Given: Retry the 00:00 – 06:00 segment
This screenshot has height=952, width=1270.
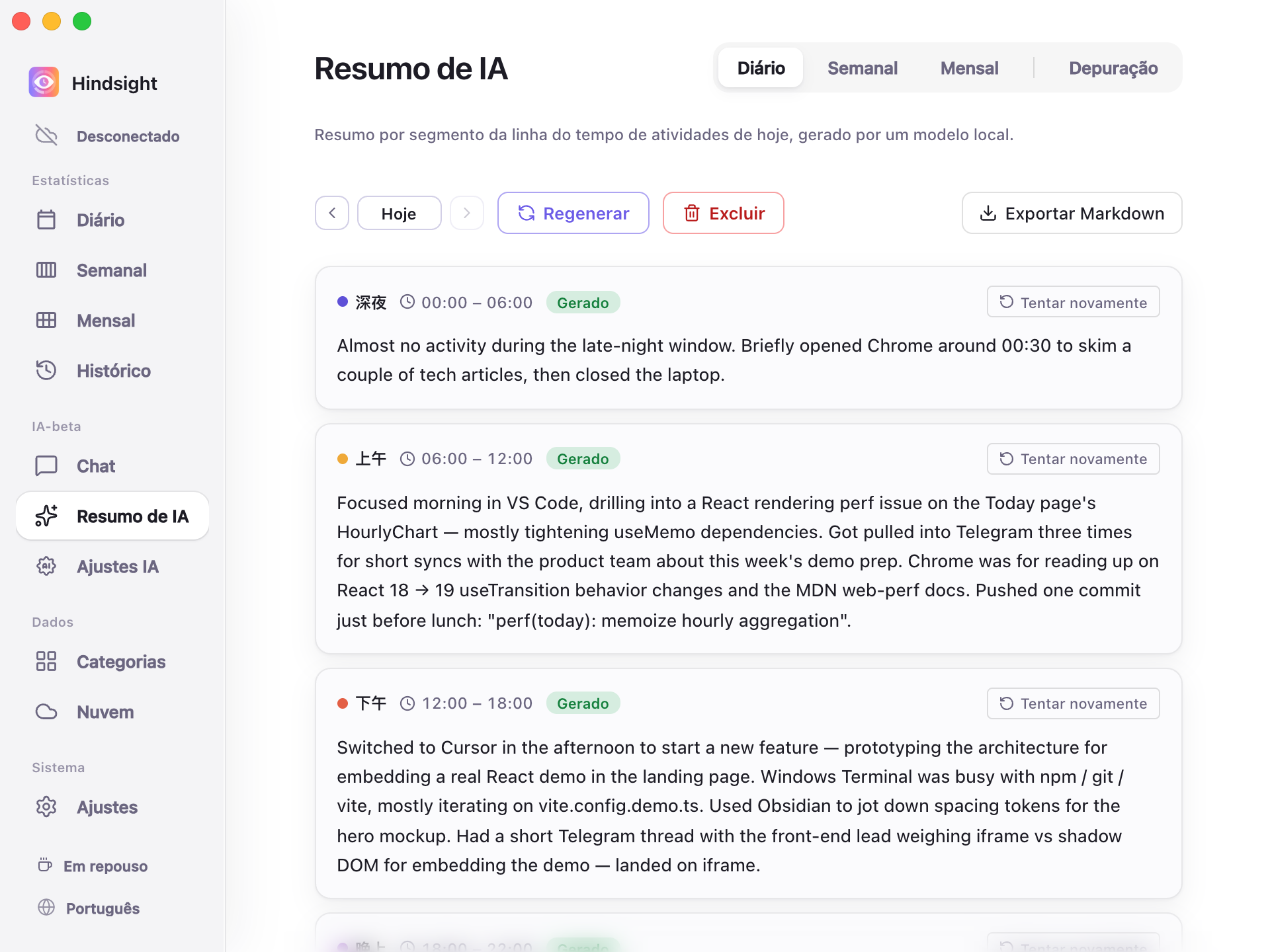Looking at the screenshot, I should tap(1073, 302).
